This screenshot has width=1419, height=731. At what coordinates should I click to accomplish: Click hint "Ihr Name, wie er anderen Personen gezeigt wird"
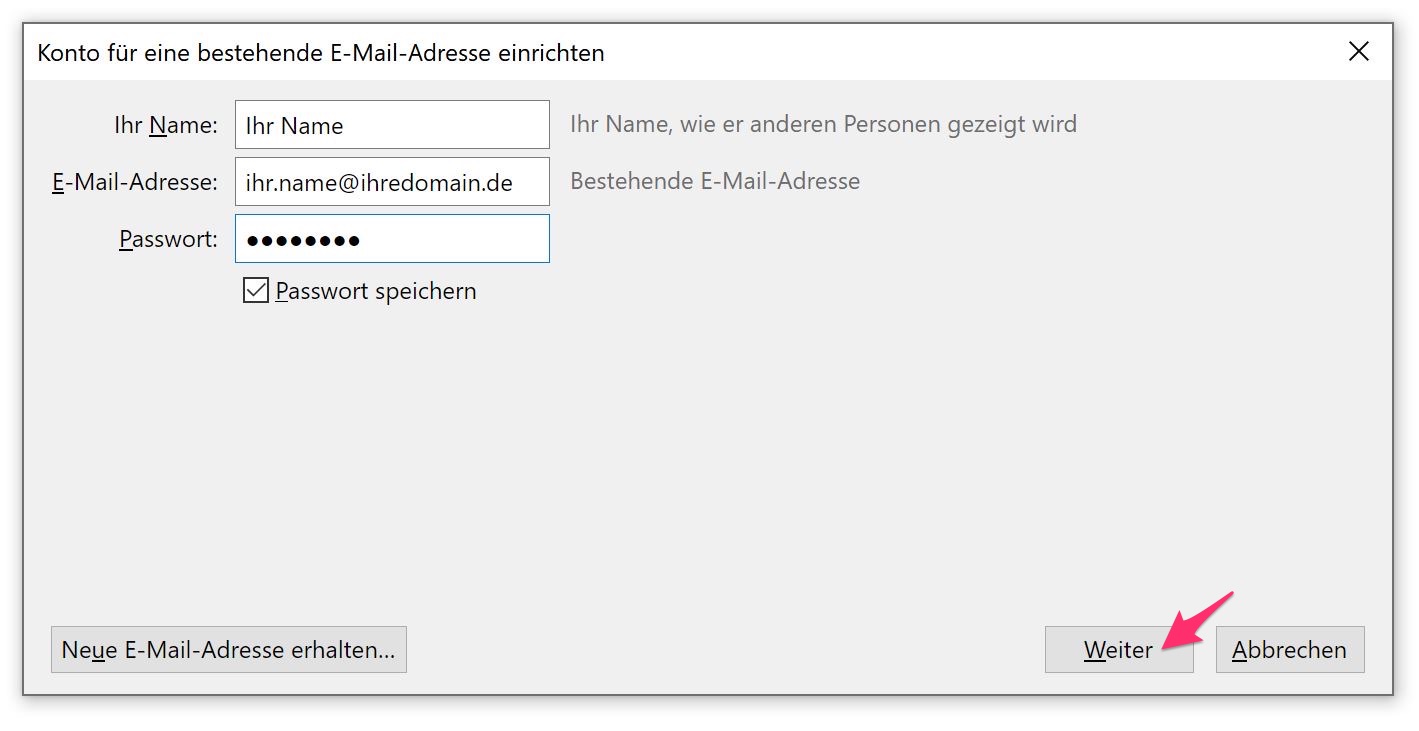[823, 125]
